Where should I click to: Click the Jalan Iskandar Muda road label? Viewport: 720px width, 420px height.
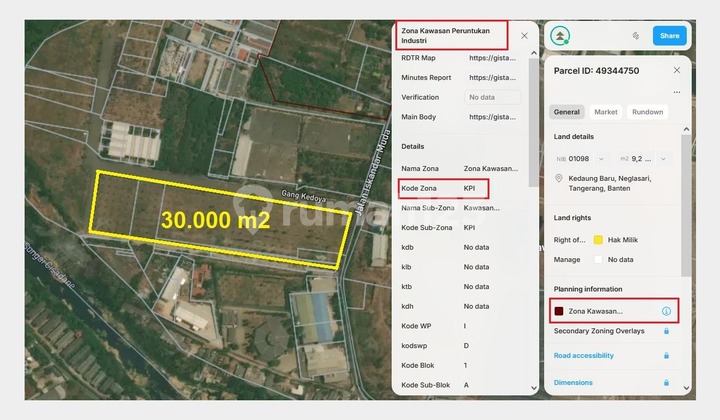372,173
